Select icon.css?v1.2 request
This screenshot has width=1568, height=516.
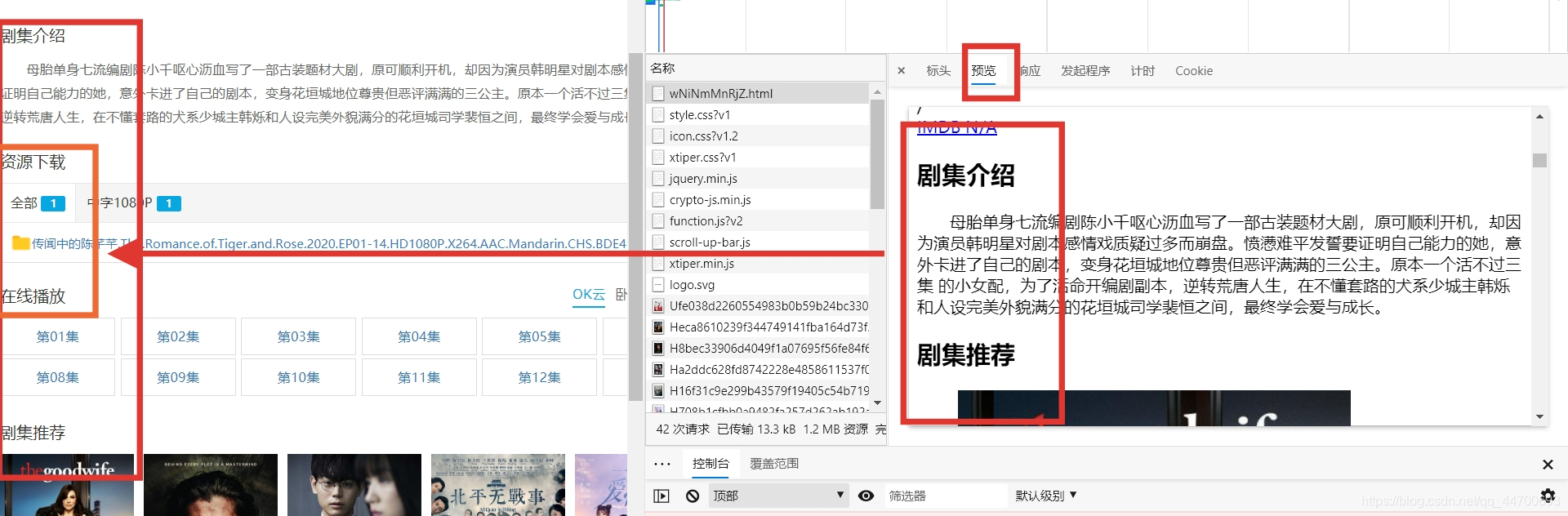pos(759,136)
